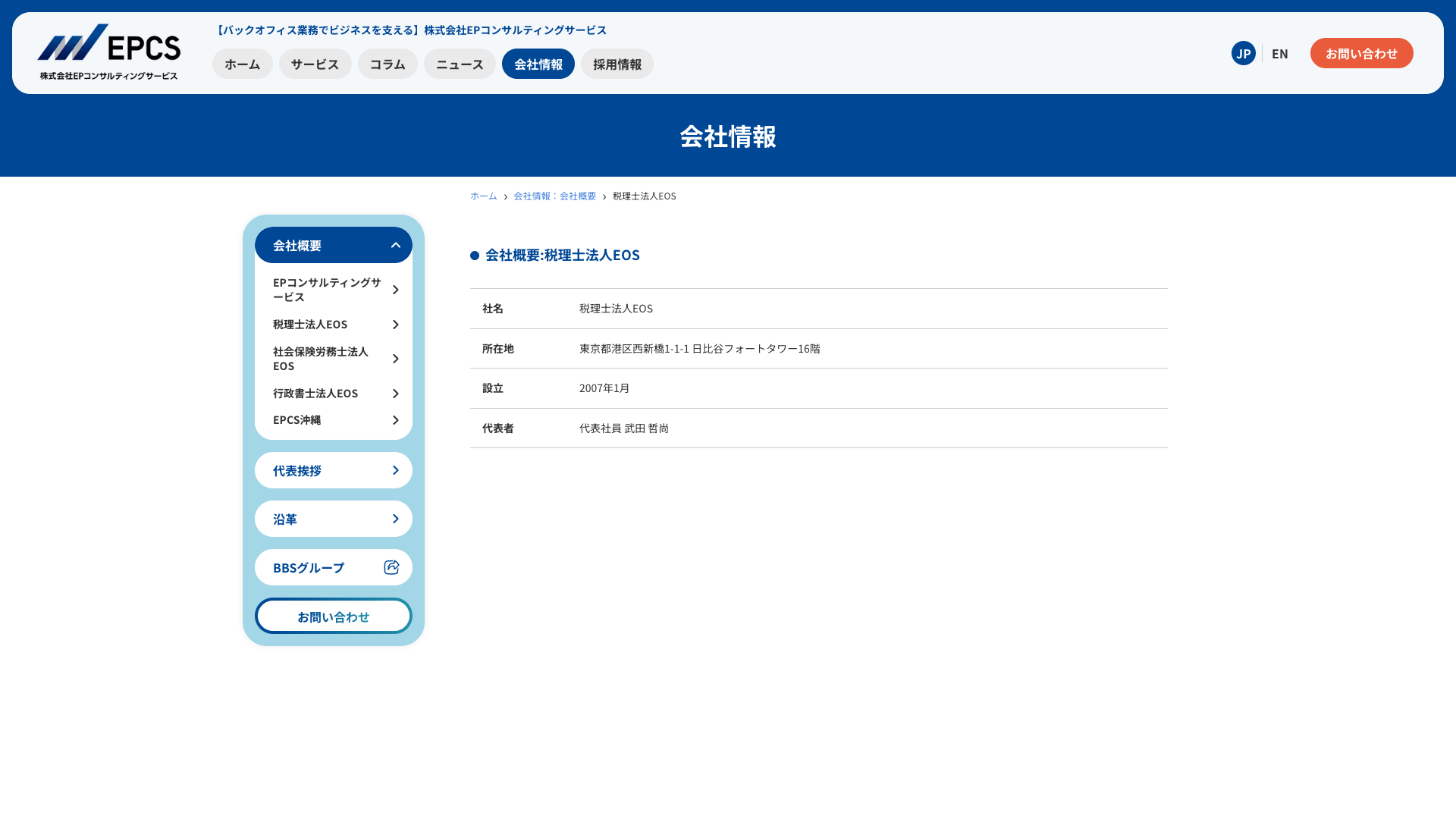Screen dimensions: 1456x819
Task: Click the EPCS company logo
Action: (109, 52)
